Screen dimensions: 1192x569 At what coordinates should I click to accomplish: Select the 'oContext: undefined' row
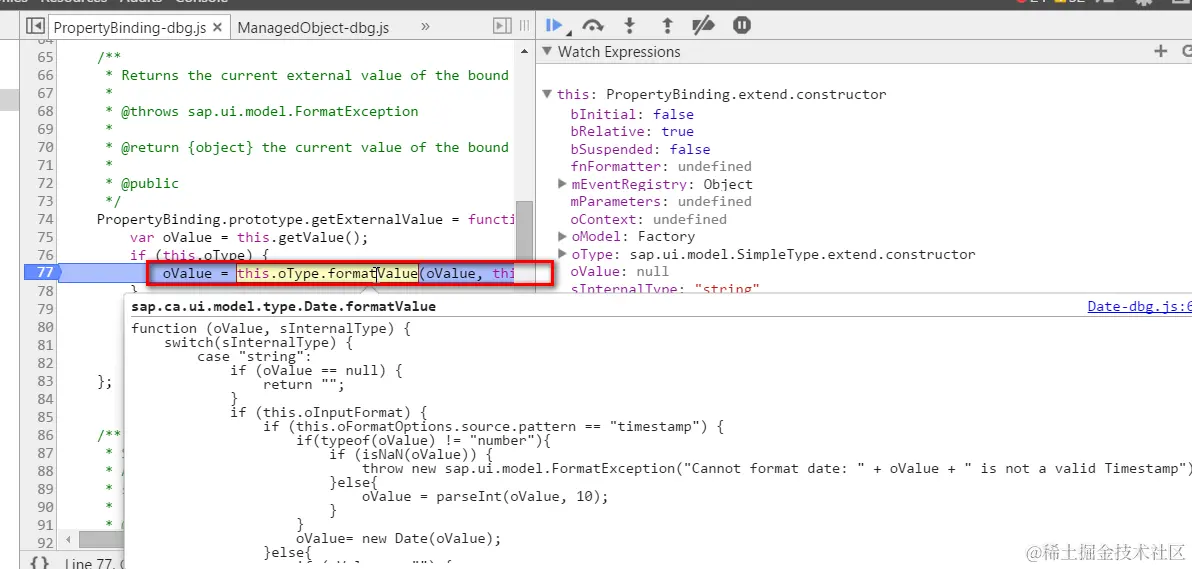[x=648, y=219]
